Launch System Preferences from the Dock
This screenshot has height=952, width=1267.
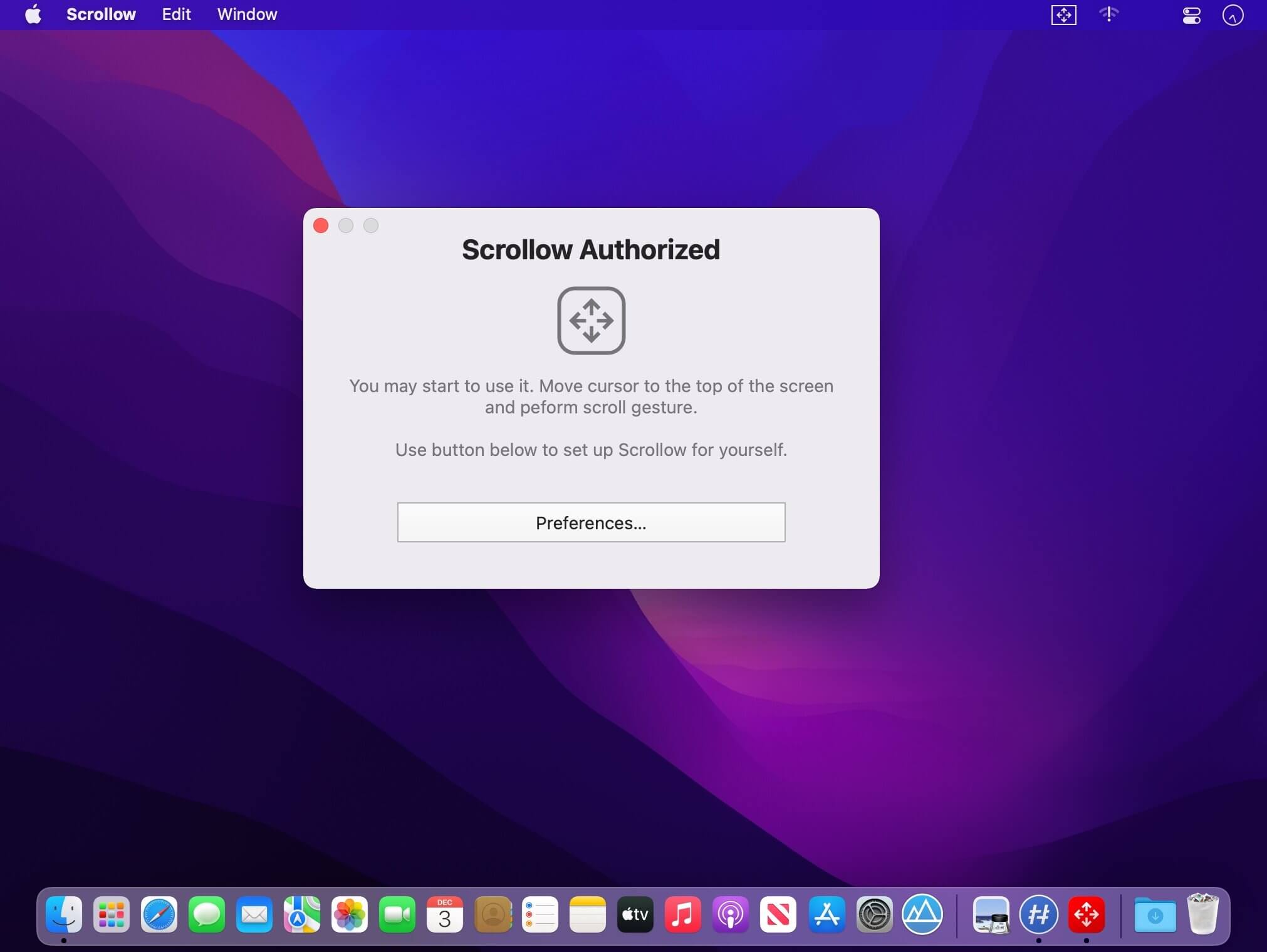(874, 915)
